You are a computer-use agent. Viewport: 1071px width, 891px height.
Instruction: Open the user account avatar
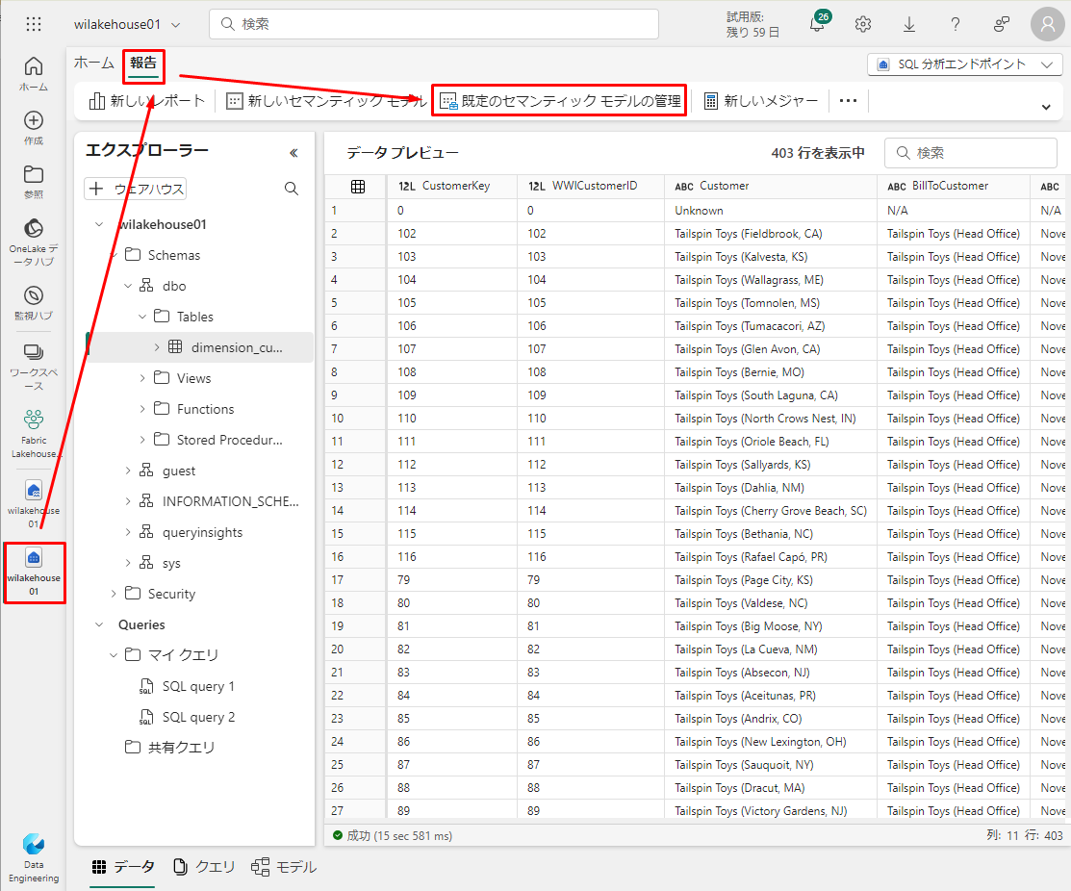(x=1047, y=24)
